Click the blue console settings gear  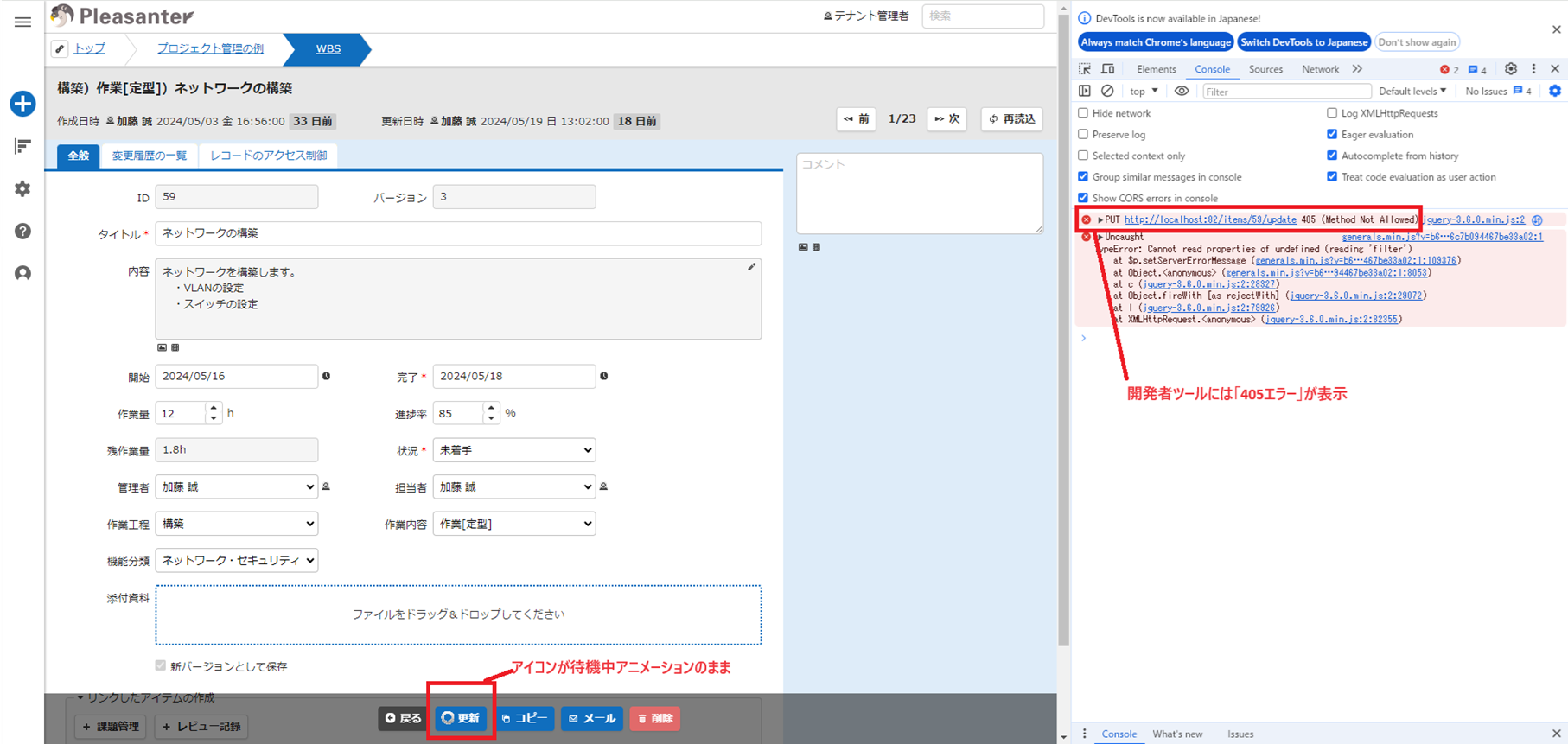click(1554, 91)
